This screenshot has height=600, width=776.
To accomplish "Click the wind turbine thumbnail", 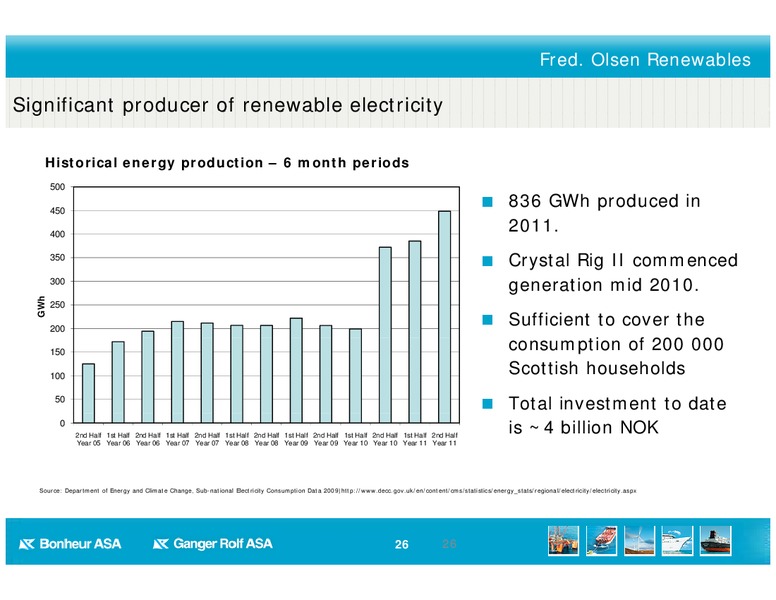I will (x=639, y=541).
